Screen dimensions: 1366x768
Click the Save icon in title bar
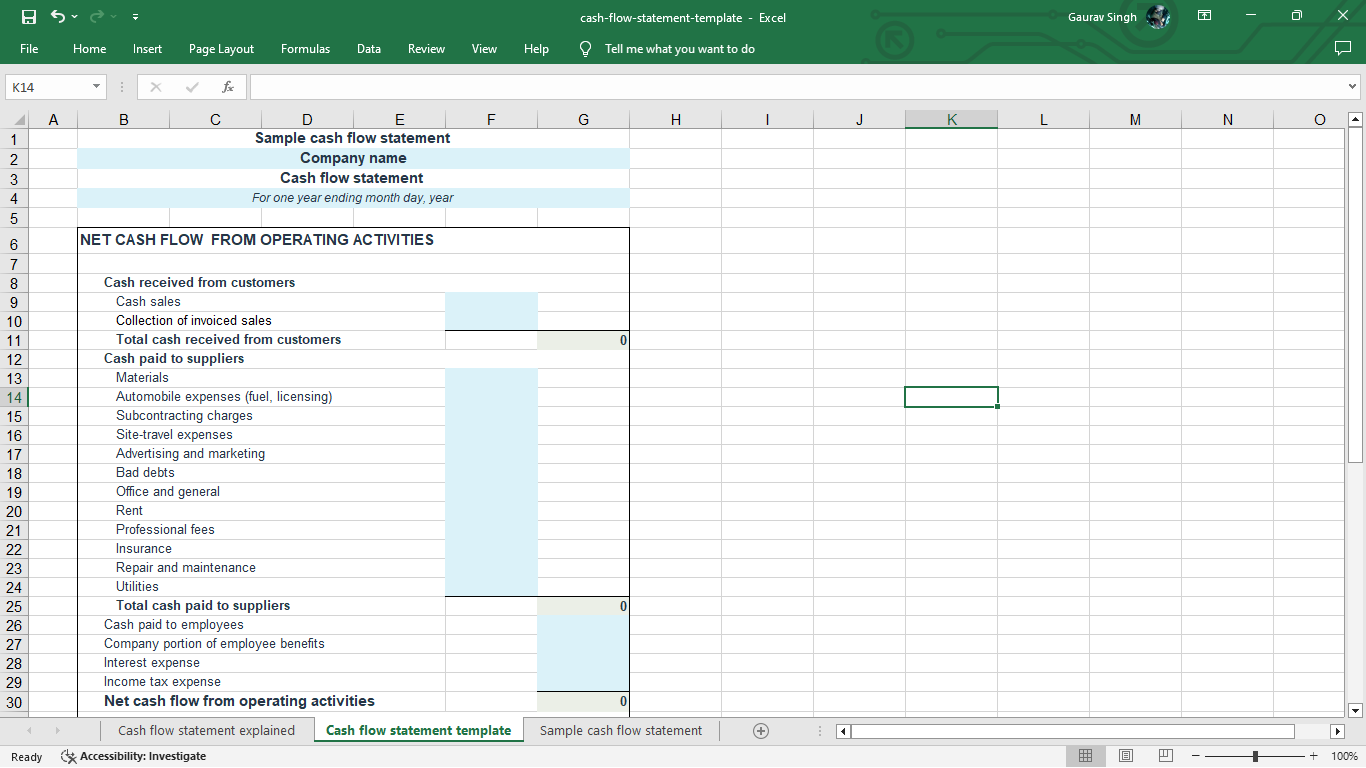coord(29,17)
